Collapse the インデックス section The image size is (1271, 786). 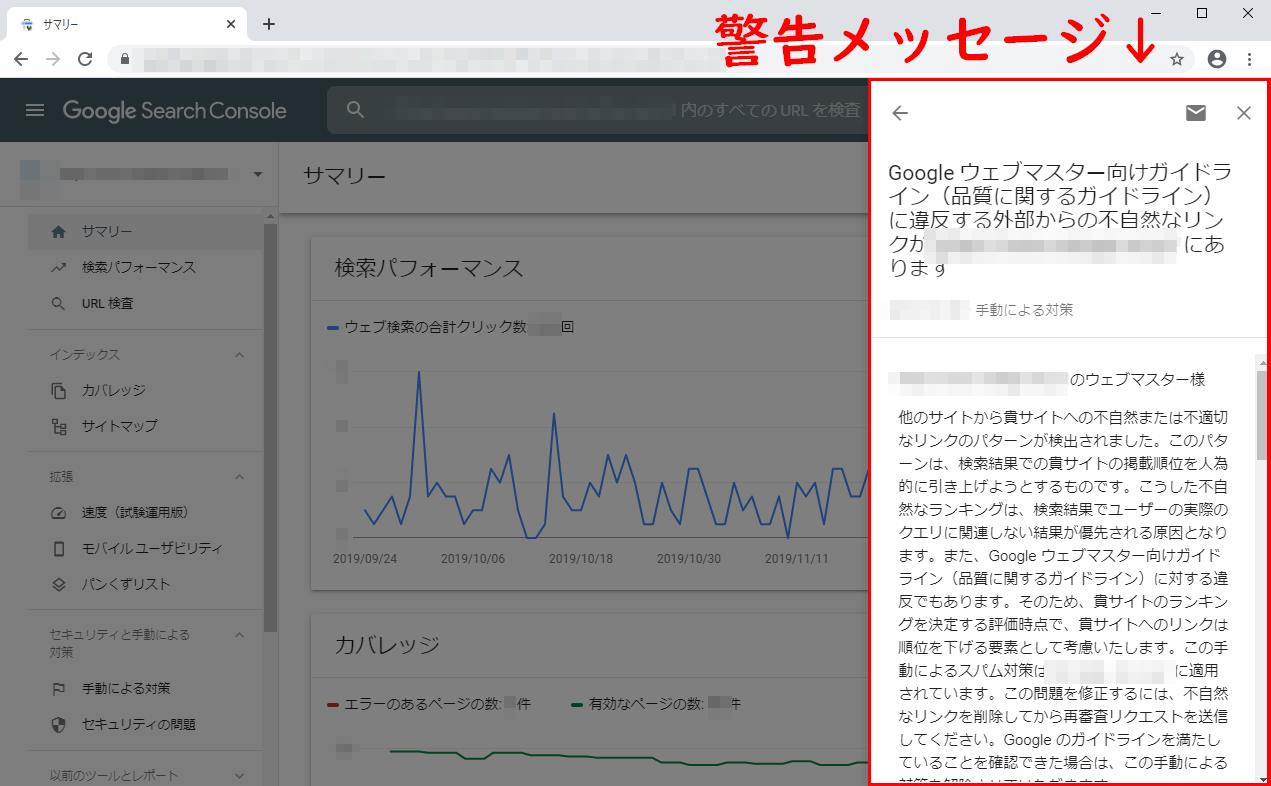click(239, 354)
